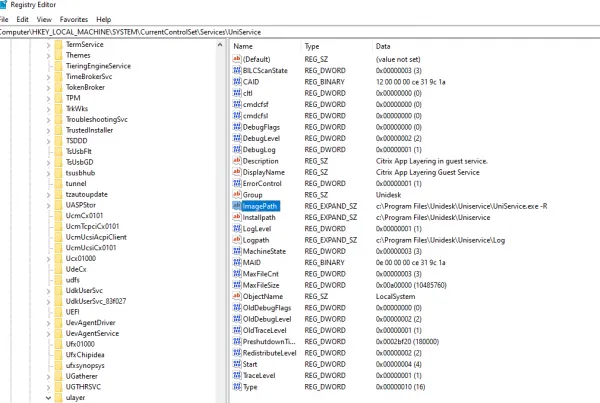Expand the Themes key
Viewport: 600px width, 403px height.
tap(48, 55)
